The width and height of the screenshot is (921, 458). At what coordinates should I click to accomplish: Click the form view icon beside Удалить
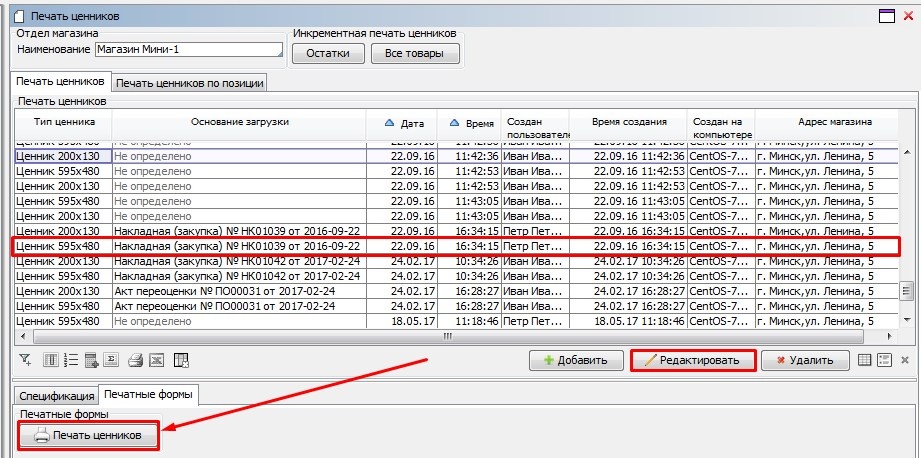(886, 360)
